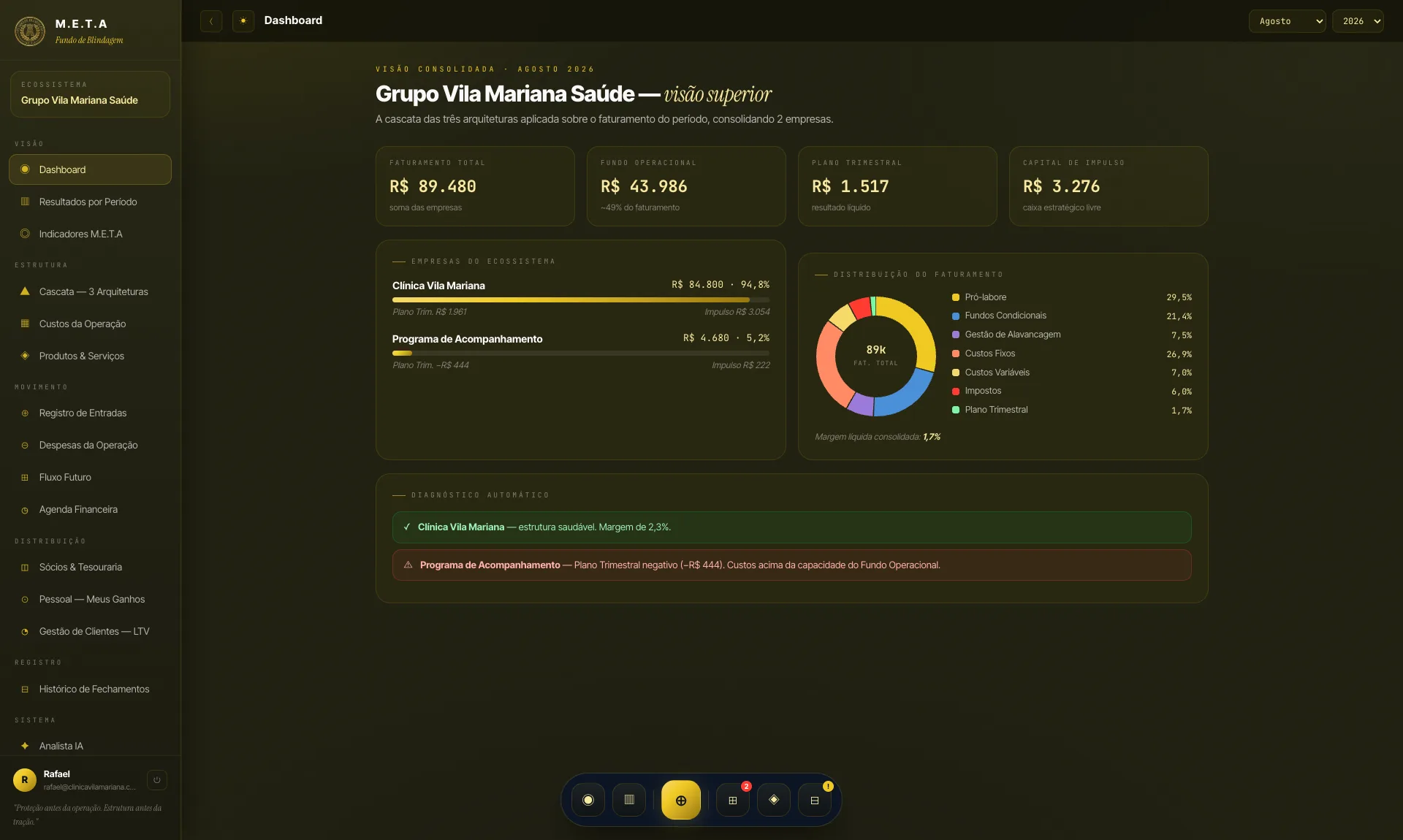1403x840 pixels.
Task: Click the dock grid icon with badge 2
Action: [x=733, y=800]
